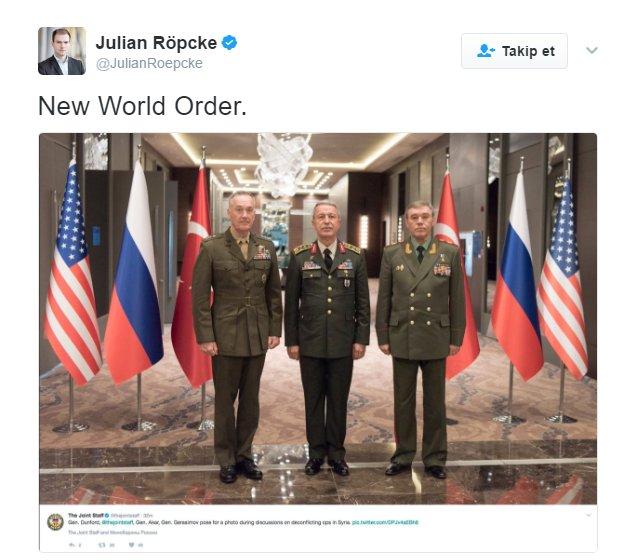Image resolution: width=635 pixels, height=560 pixels.
Task: Open the pic.twitter.com link in embedded tweet
Action: [385, 522]
